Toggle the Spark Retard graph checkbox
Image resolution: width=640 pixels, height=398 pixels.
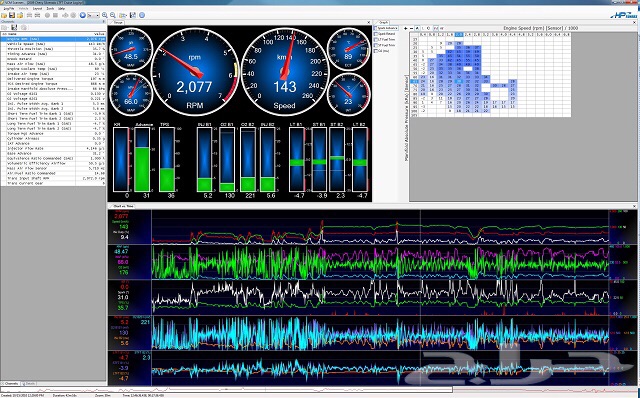tap(376, 34)
